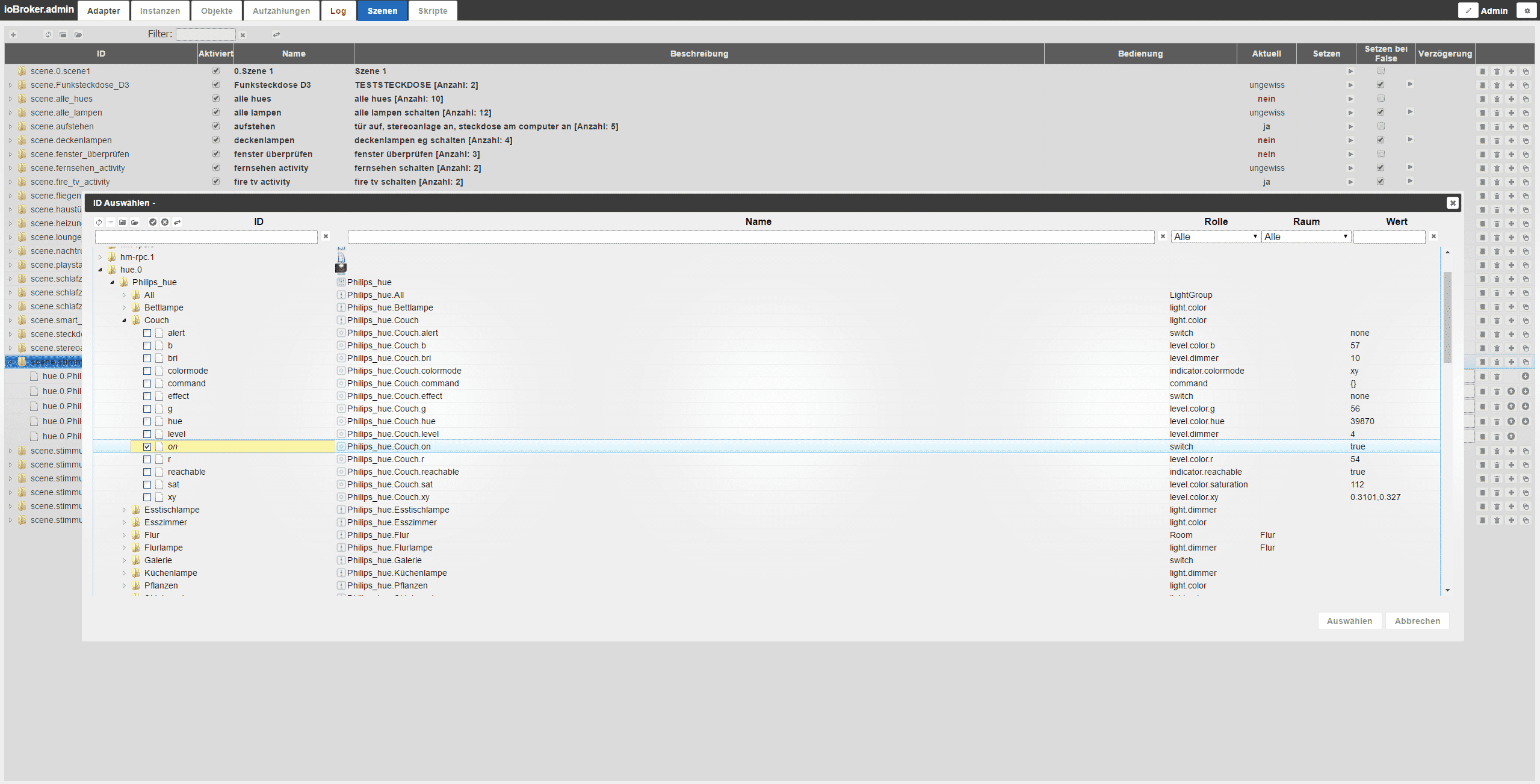This screenshot has height=784, width=1540.
Task: Uncheck the Couch on checkbox
Action: click(147, 446)
